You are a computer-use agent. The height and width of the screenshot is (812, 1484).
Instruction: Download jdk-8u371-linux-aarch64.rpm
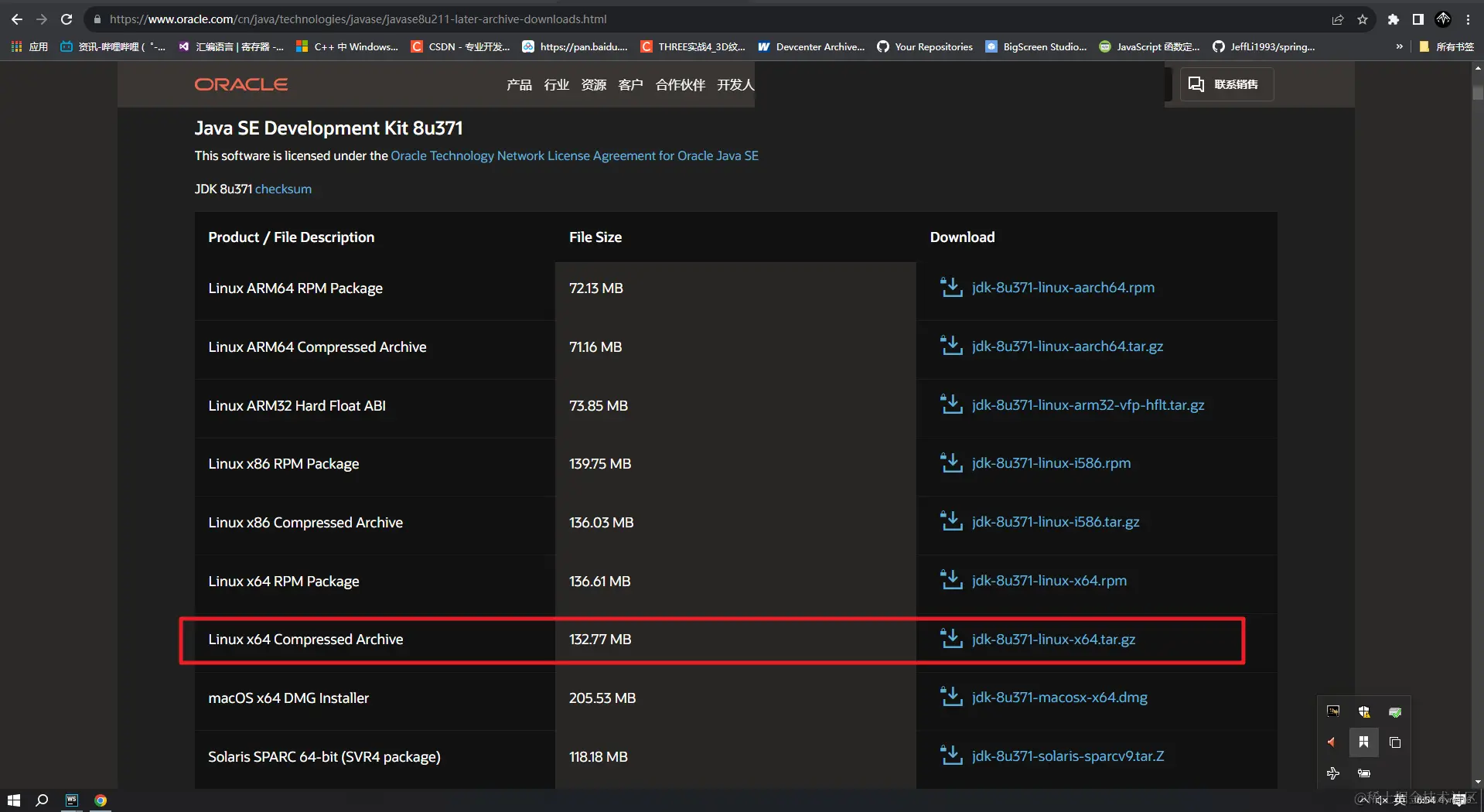[1063, 288]
